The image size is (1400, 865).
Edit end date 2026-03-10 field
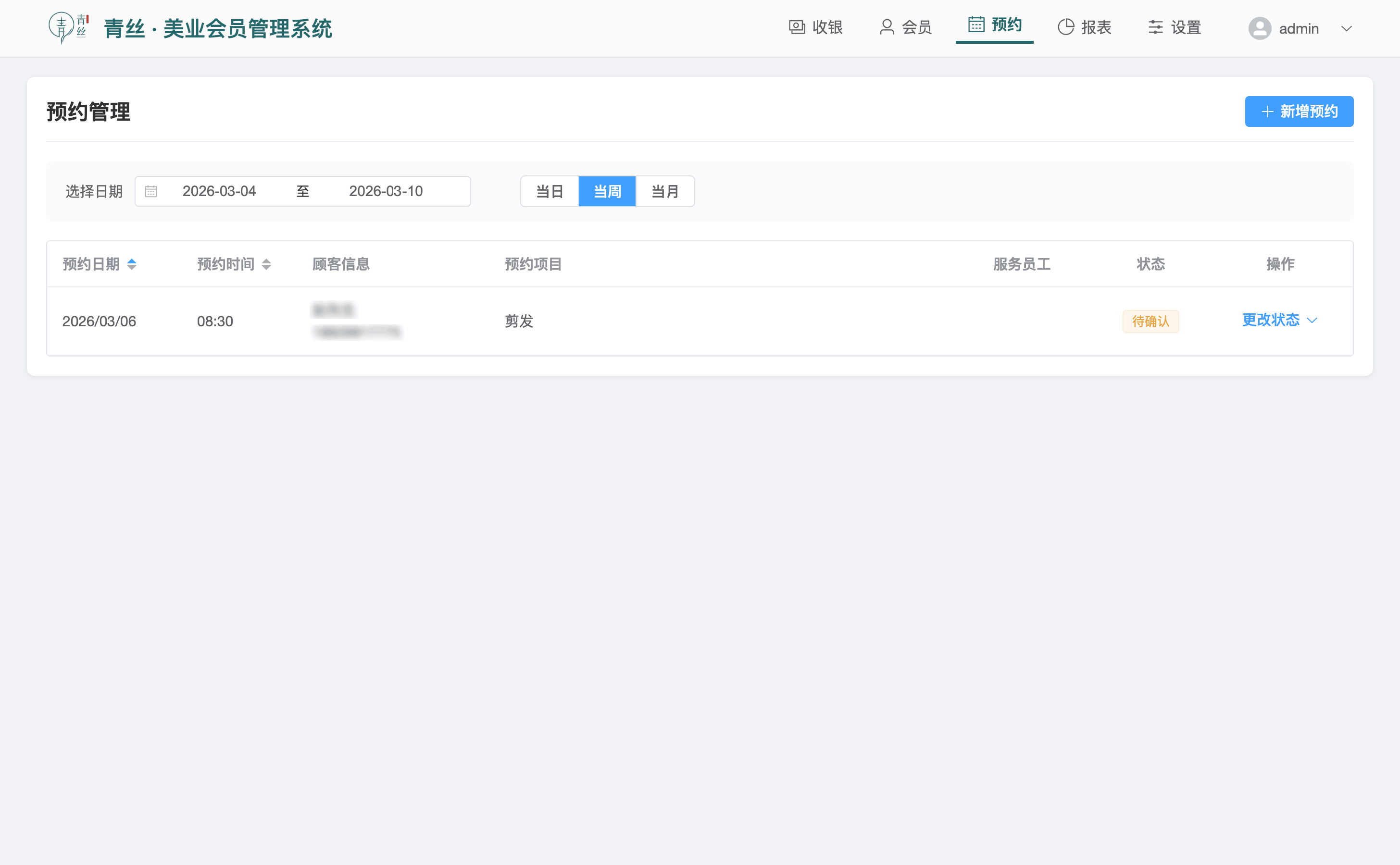pos(386,191)
